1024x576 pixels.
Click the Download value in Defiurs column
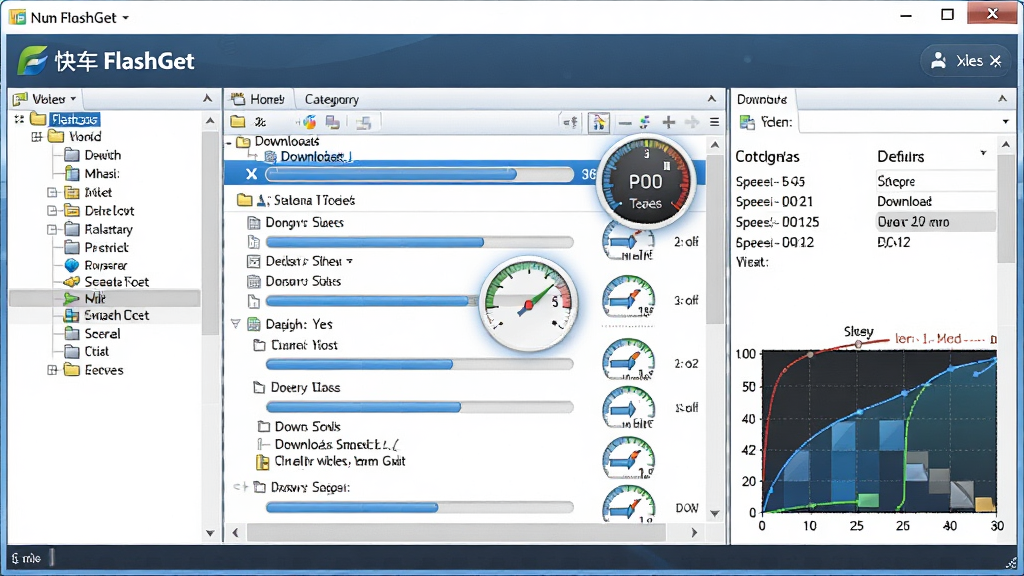tap(904, 201)
